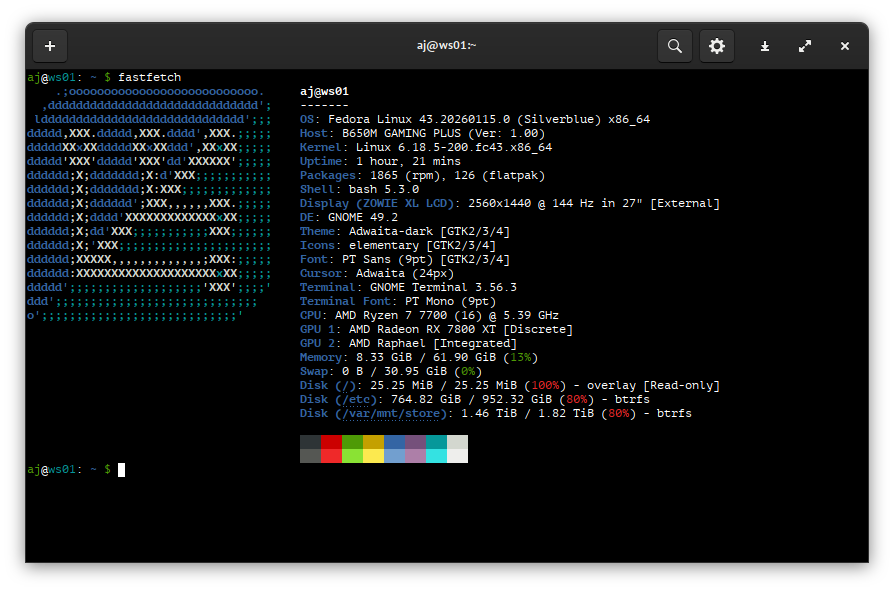
Task: Click the Theme line Adwaita-dark
Action: click(x=405, y=231)
